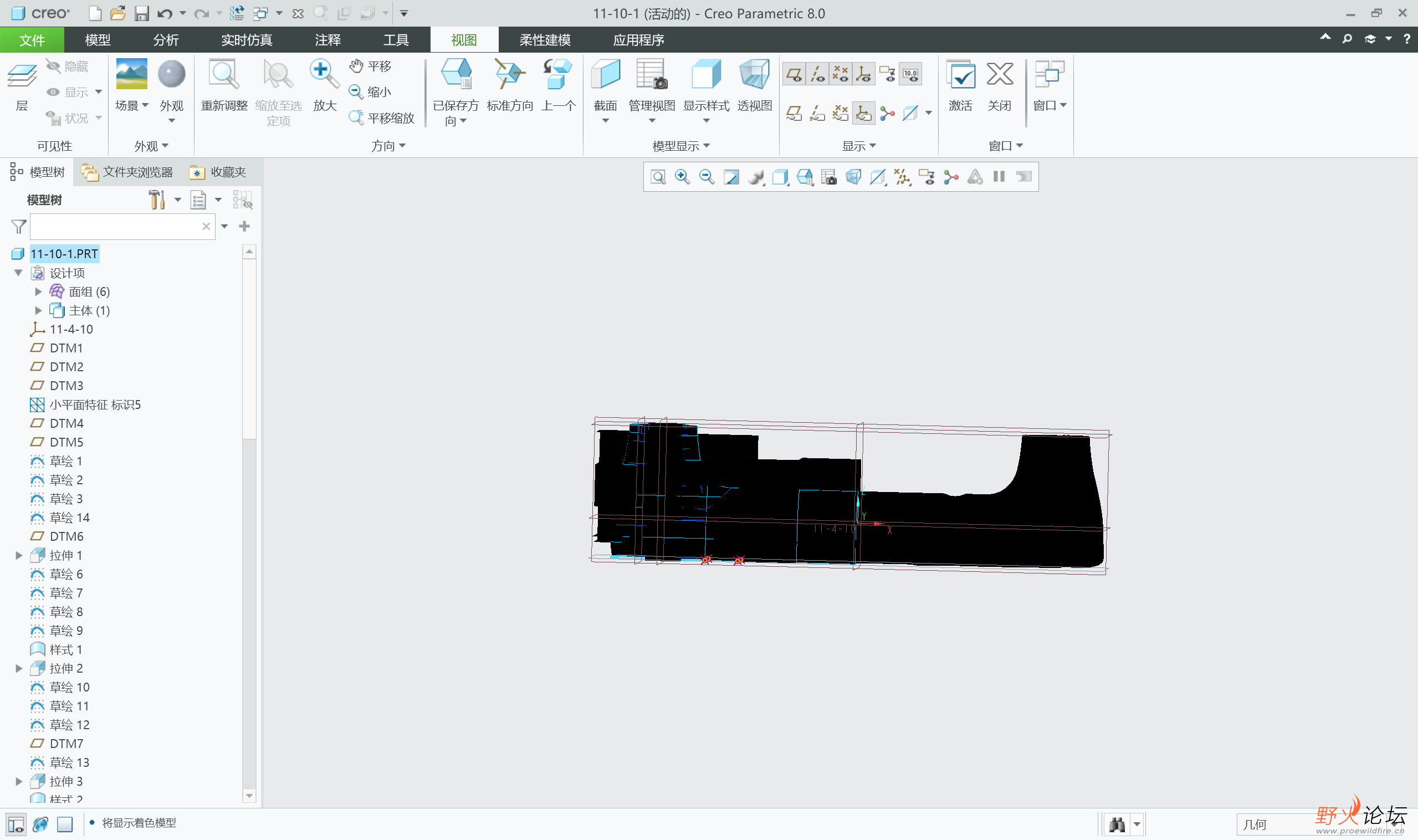Switch to the 模型 ribbon tab
The height and width of the screenshot is (840, 1418).
pos(98,40)
